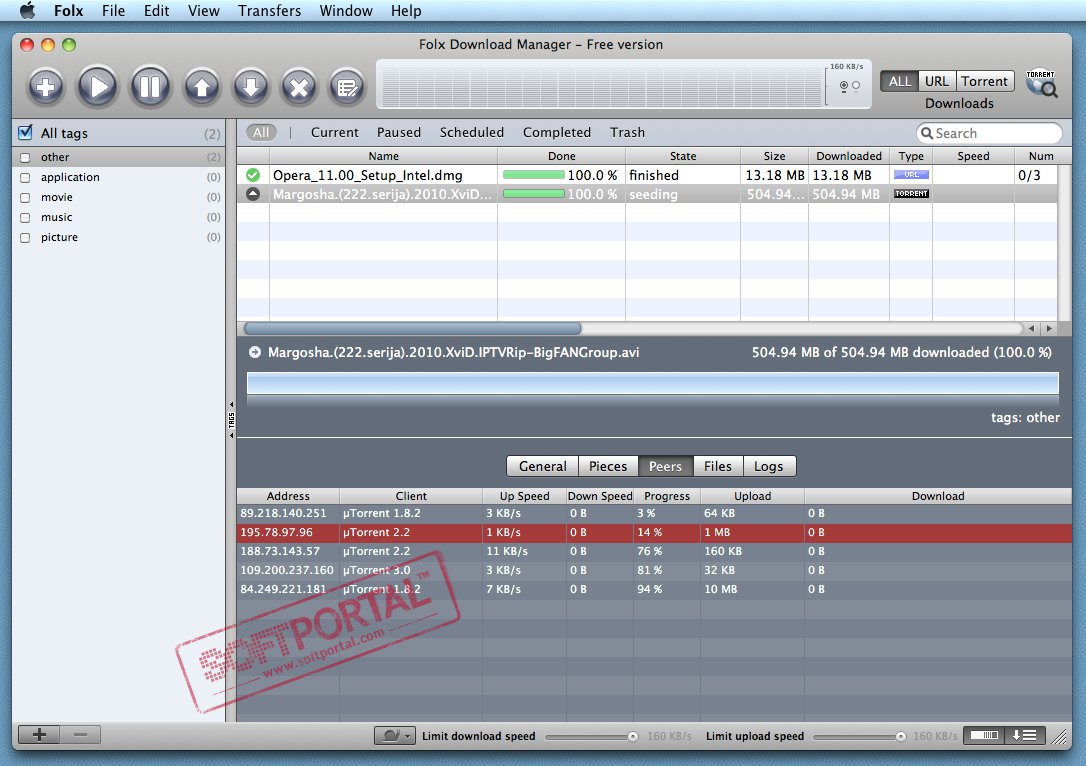Select the Peers tab
Image resolution: width=1086 pixels, height=766 pixels.
pos(666,466)
